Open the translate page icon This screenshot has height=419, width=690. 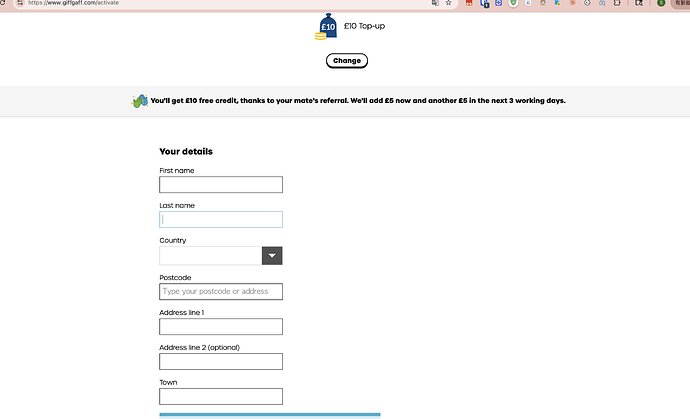(435, 3)
